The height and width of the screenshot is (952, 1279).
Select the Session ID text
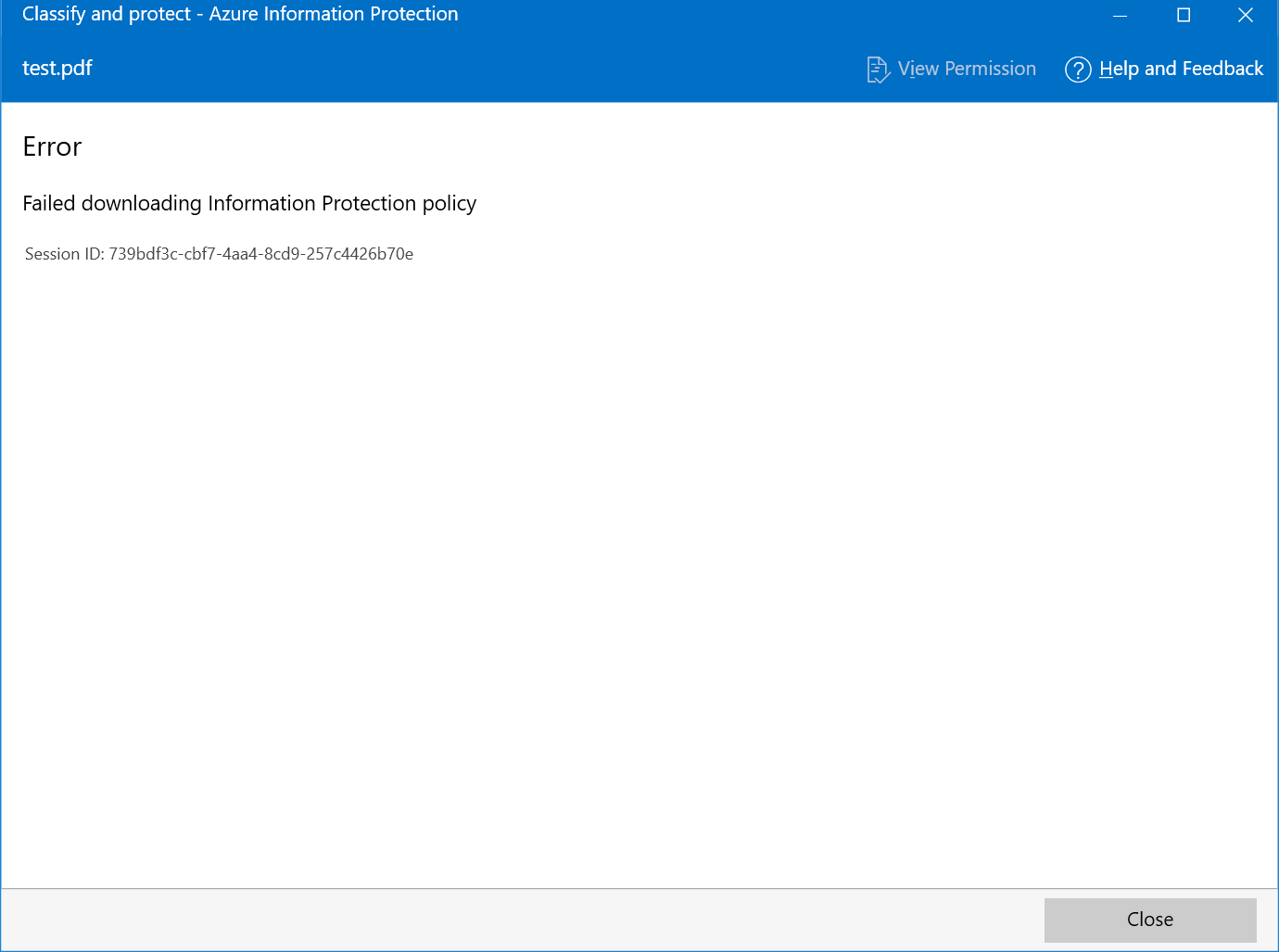[x=219, y=254]
